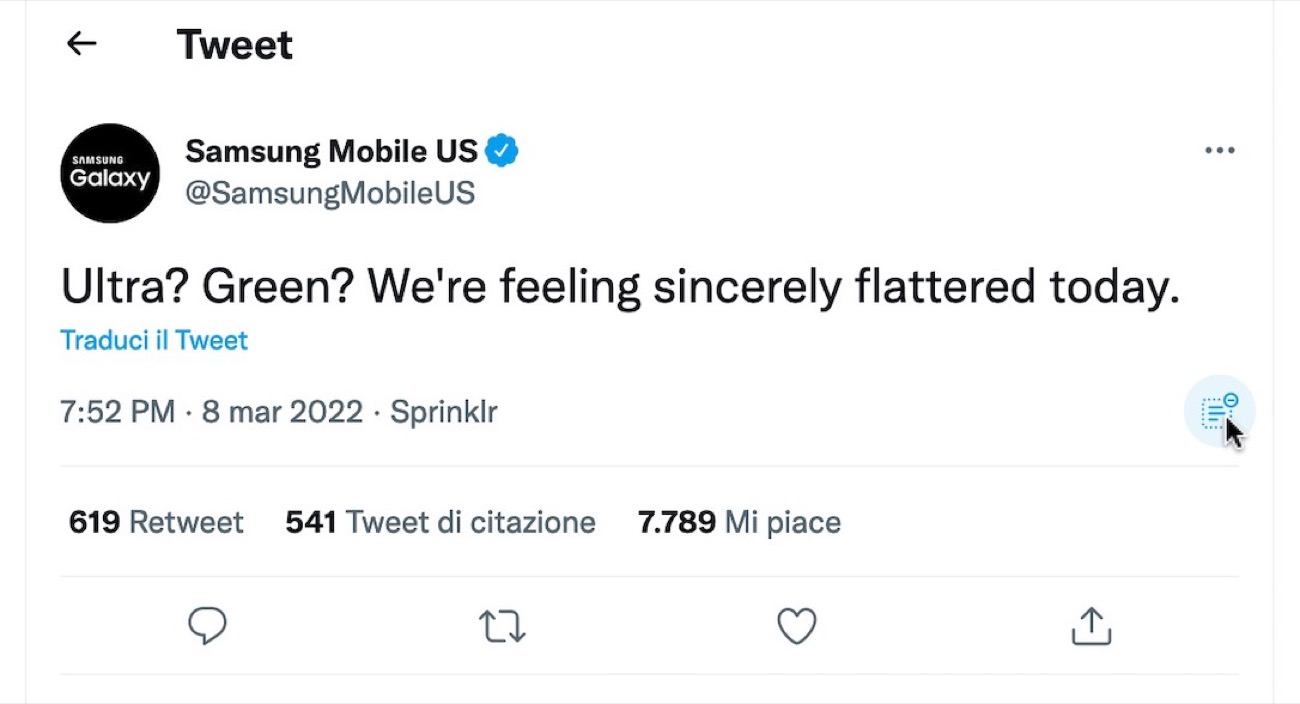See who liked with '7.789 Mi piace'
Screen dimensions: 1300x704
(738, 521)
